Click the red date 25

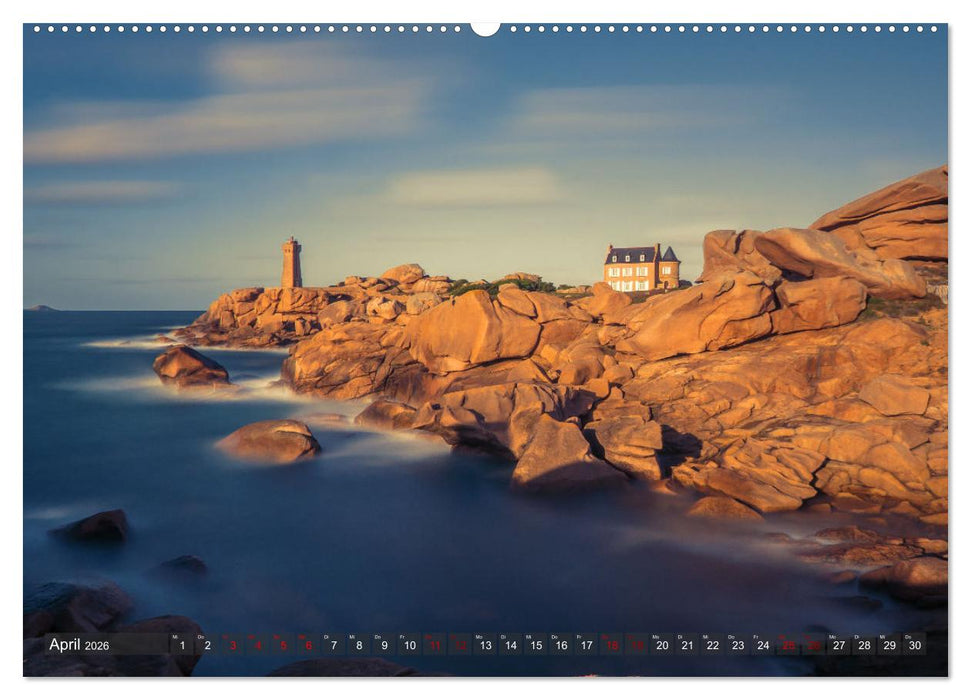pos(786,646)
